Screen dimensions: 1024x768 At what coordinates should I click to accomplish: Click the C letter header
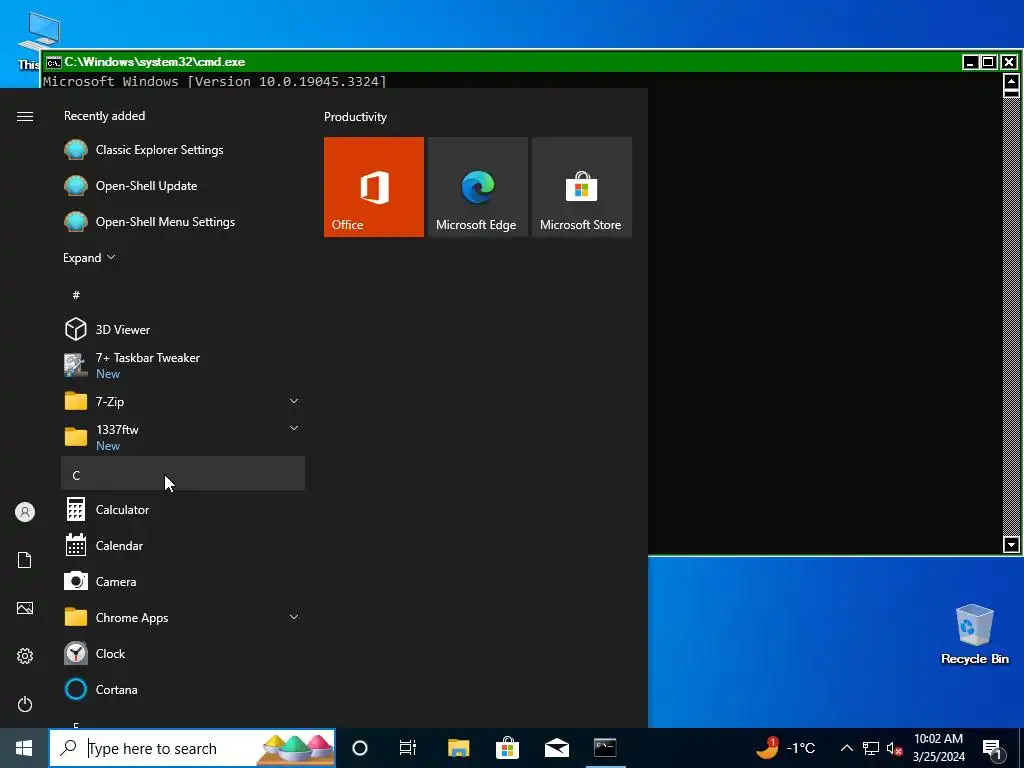coord(183,473)
